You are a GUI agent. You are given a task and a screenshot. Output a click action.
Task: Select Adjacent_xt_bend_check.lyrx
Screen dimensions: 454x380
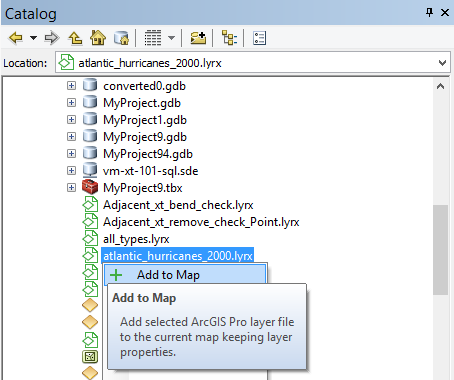[x=178, y=205]
